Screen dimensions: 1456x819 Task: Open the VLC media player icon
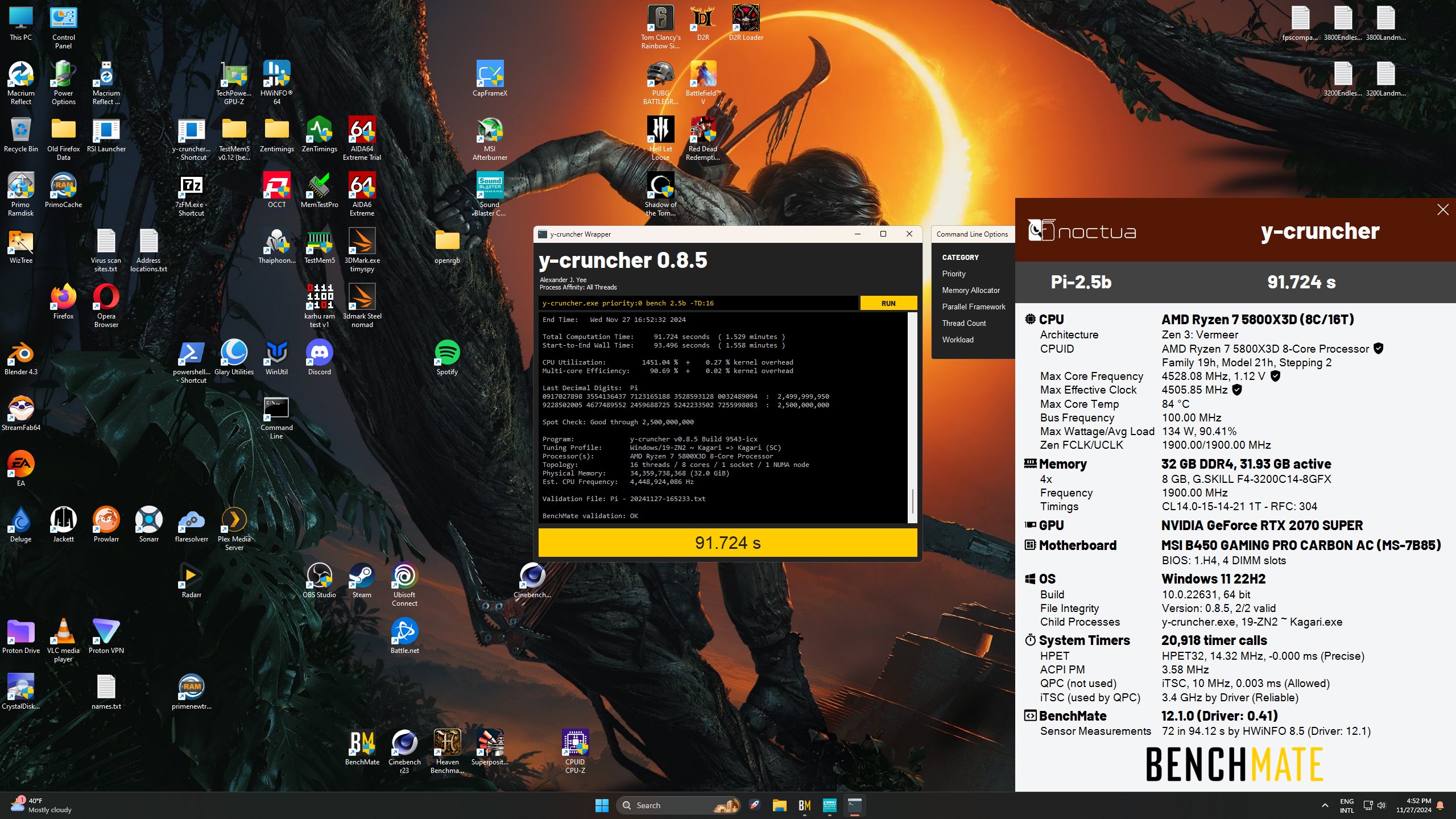point(63,640)
